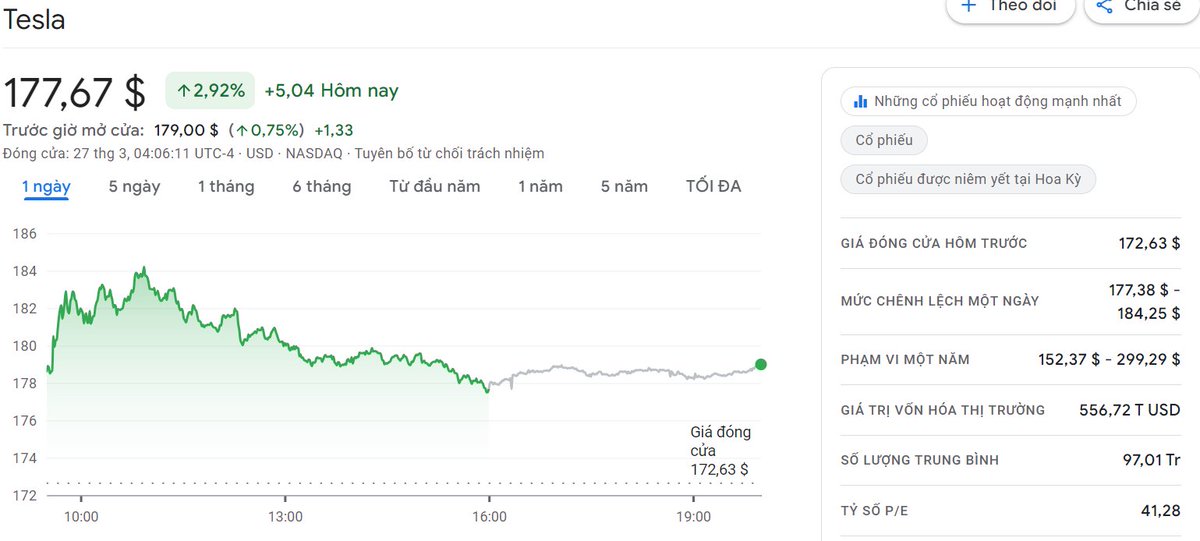1200x541 pixels.
Task: Click the bar chart icon in the most active stocks chip
Action: [860, 101]
